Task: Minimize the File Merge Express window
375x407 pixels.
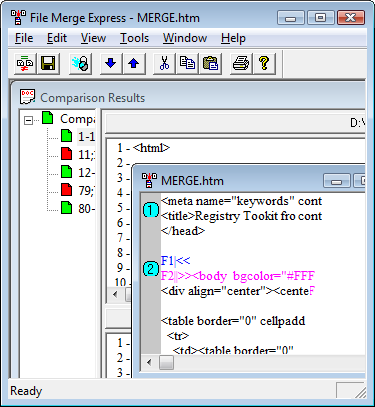Action: pos(290,18)
